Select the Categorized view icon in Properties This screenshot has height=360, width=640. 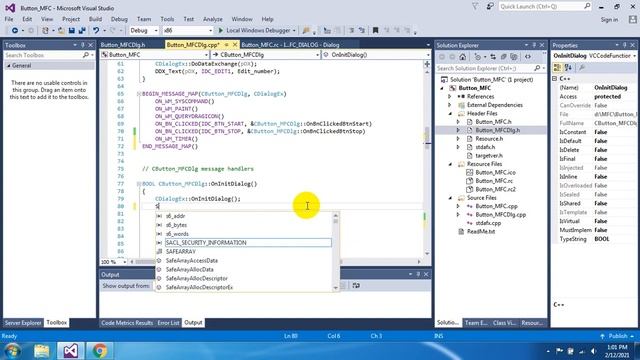(x=558, y=68)
